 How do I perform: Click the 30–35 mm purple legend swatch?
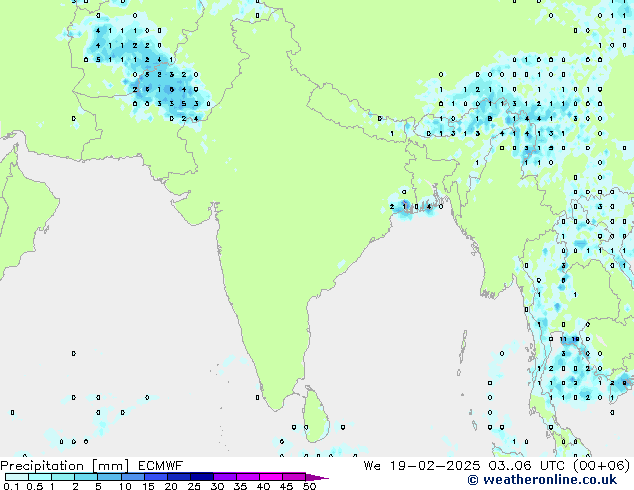[225, 477]
